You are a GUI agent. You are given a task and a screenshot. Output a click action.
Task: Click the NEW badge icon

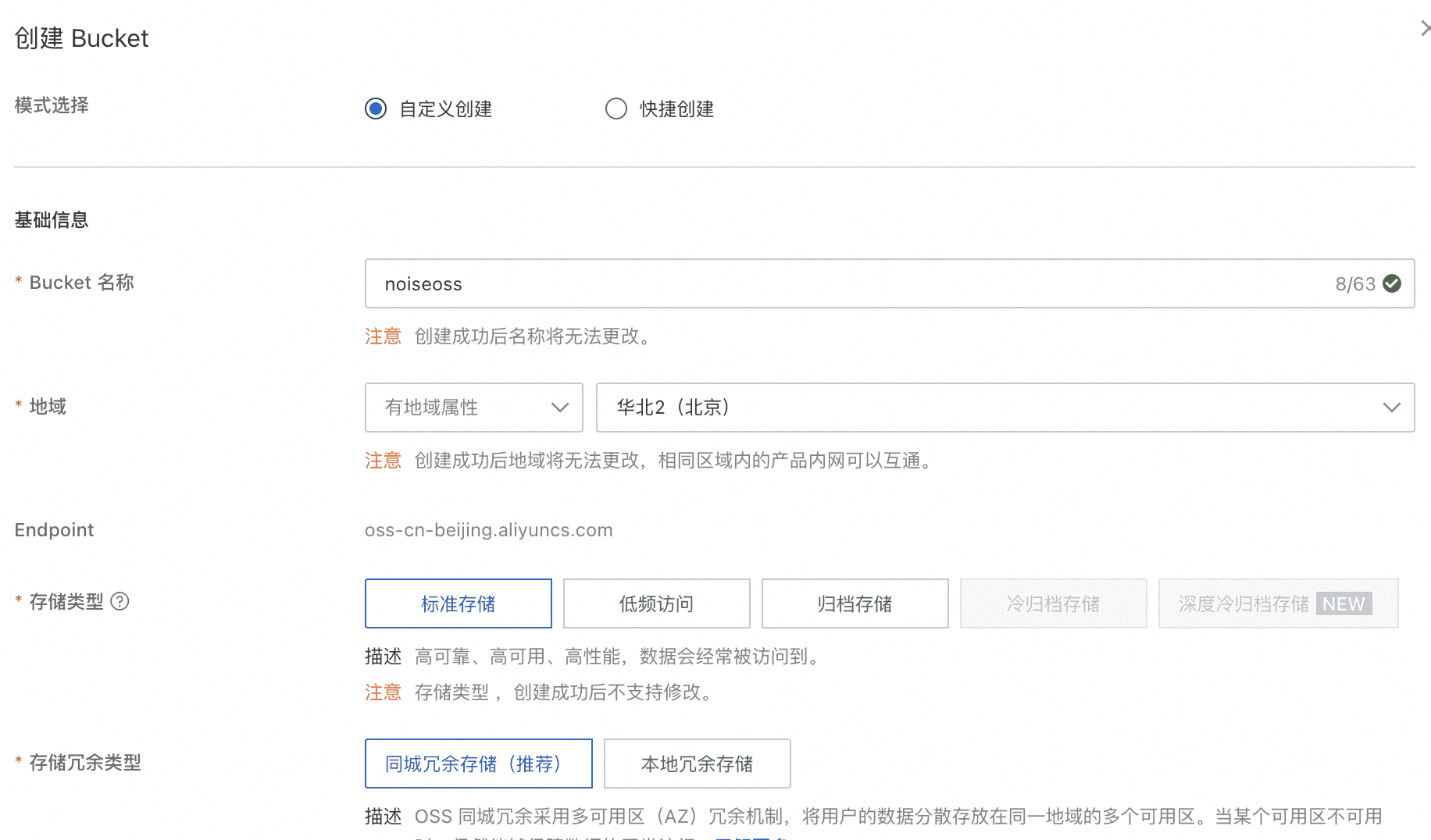click(1344, 603)
